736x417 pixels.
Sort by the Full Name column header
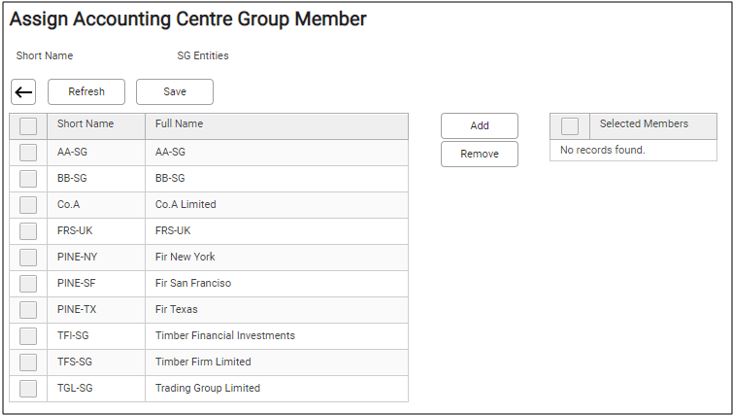coord(180,125)
